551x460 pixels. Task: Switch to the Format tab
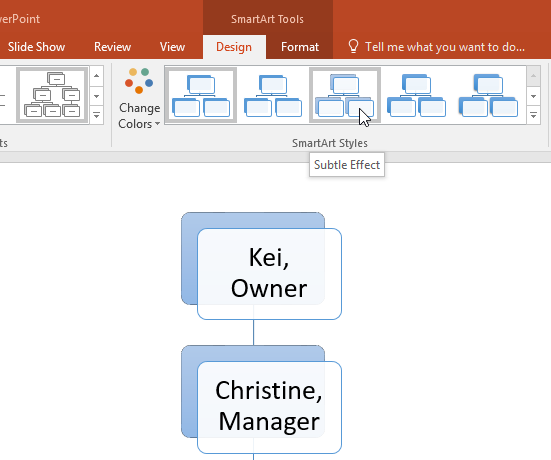pos(300,47)
